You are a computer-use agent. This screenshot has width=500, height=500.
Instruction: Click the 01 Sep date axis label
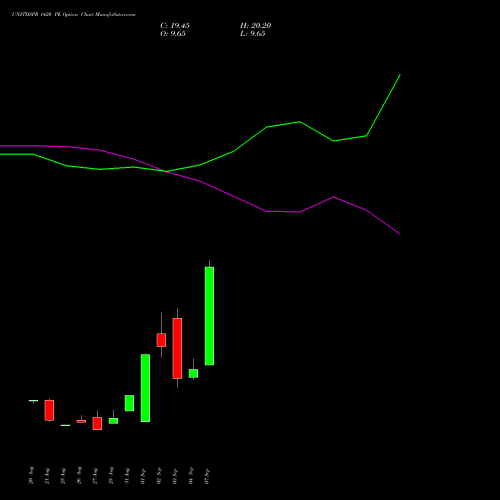tap(143, 476)
